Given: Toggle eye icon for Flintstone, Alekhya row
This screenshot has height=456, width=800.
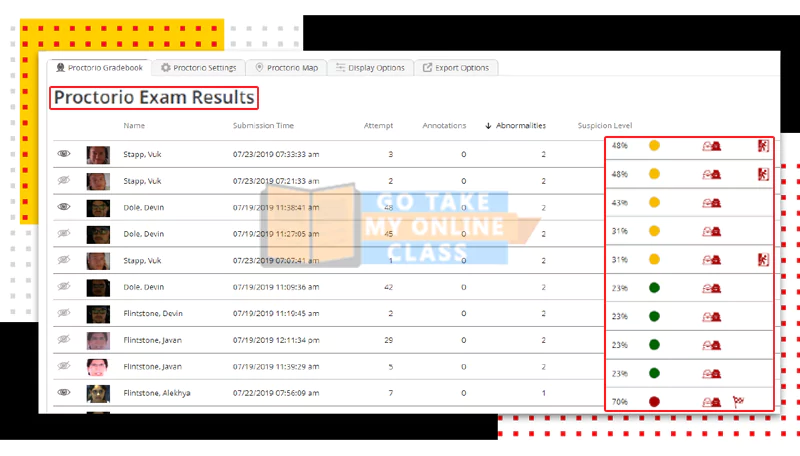Looking at the screenshot, I should point(64,392).
